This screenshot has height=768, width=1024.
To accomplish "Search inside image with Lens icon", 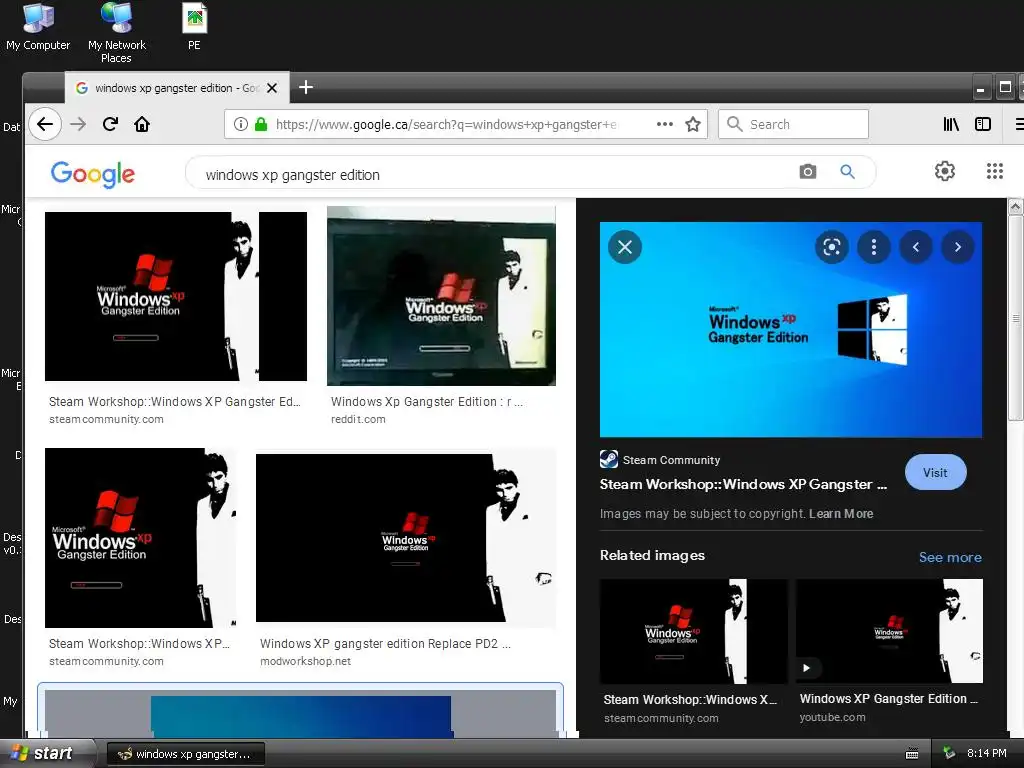I will (x=831, y=247).
